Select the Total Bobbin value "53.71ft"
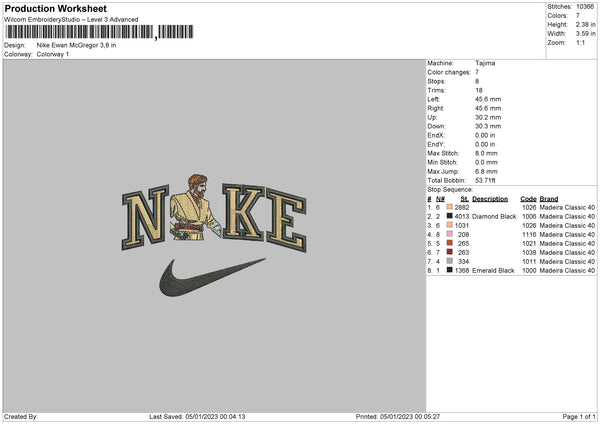This screenshot has height=424, width=600. tap(486, 180)
